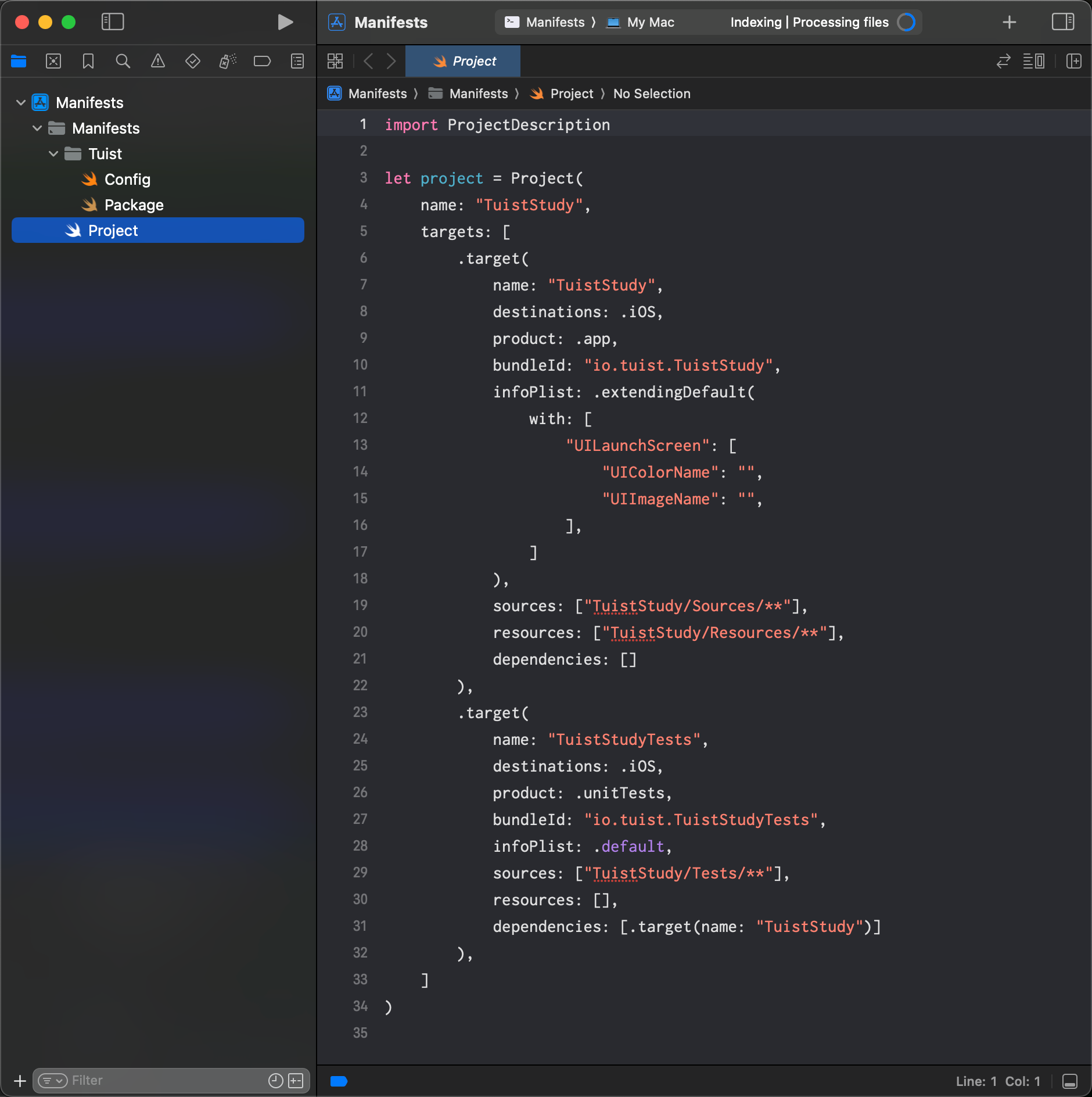Collapse the root Manifests project
Image resolution: width=1092 pixels, height=1097 pixels.
(21, 103)
